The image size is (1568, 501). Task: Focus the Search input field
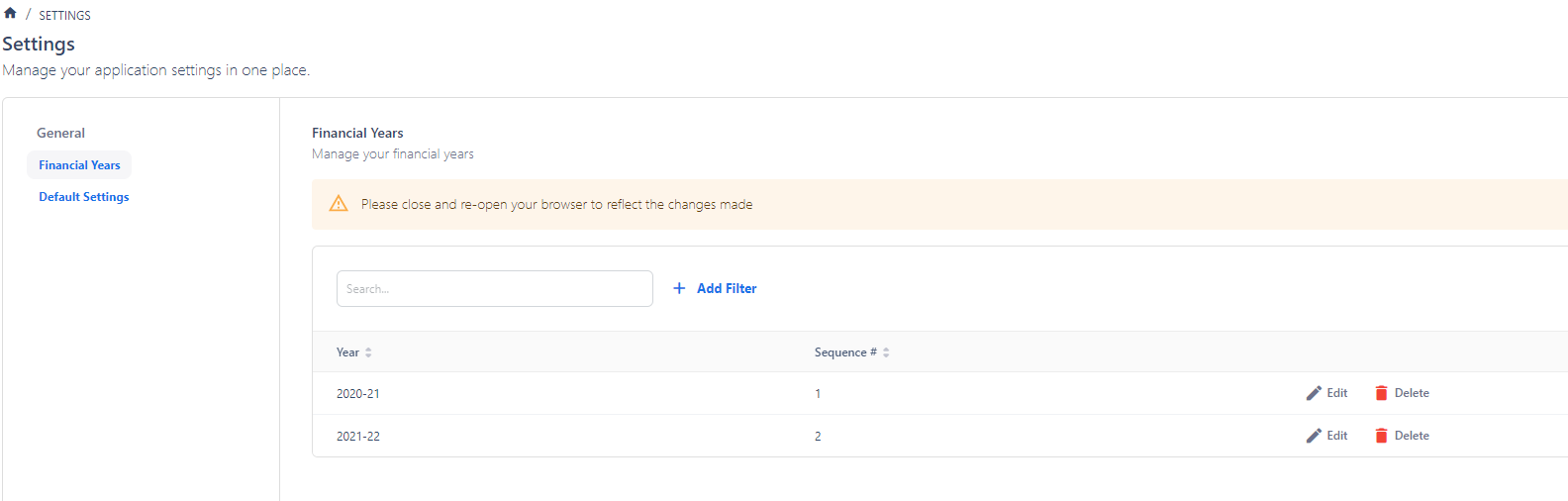pyautogui.click(x=494, y=289)
